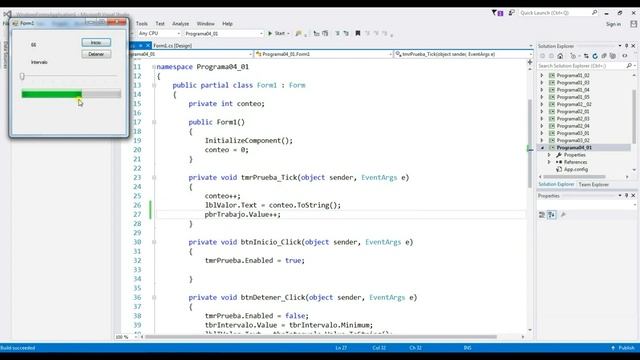
Task: Collapse the Programa04_01 project node
Action: [542, 148]
